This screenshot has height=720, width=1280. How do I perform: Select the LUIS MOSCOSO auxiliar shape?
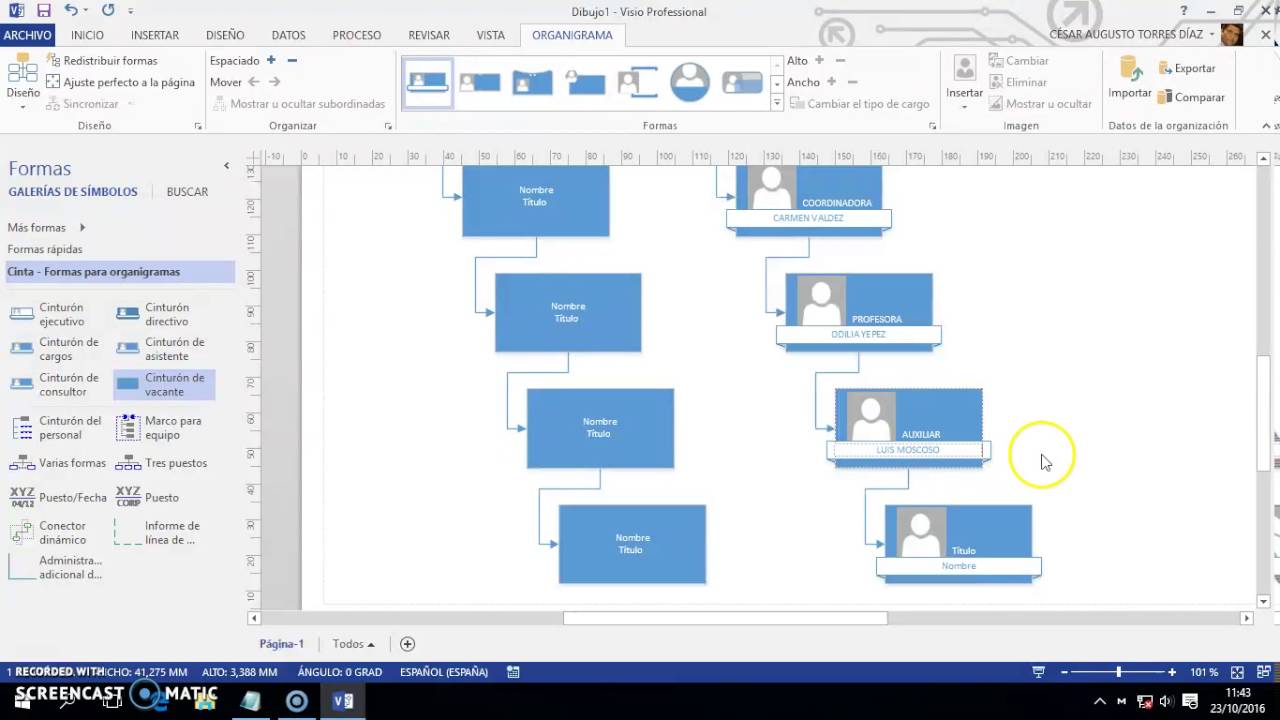tap(908, 427)
